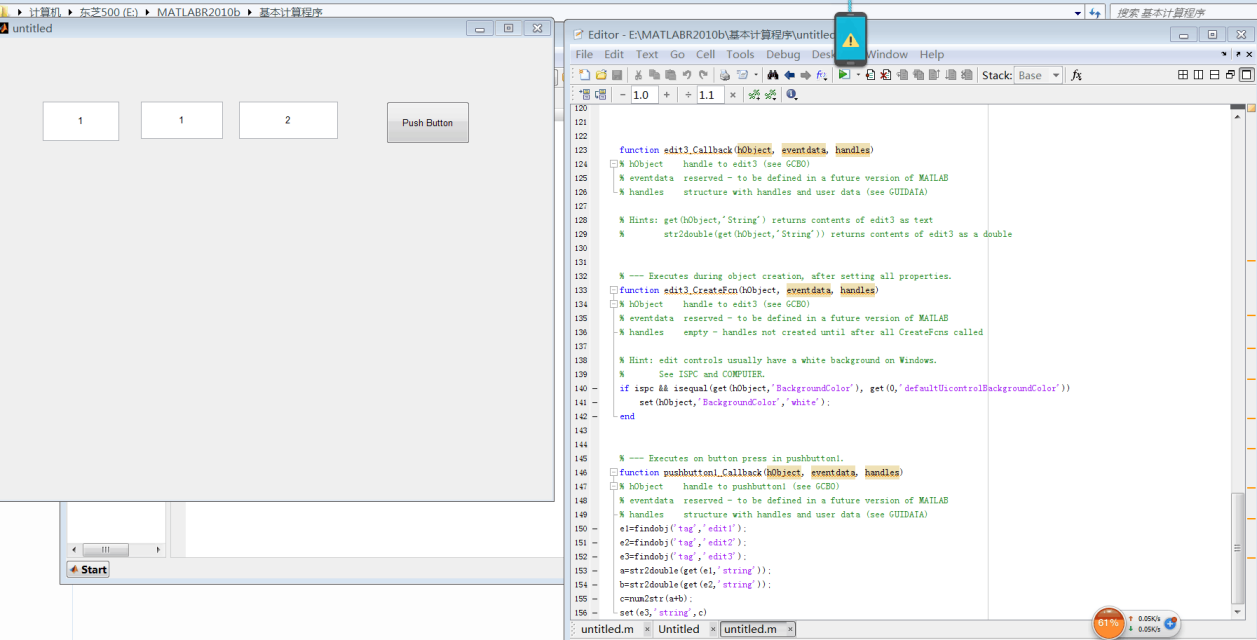1257x640 pixels.
Task: Click the Back navigation arrow icon
Action: pos(789,75)
